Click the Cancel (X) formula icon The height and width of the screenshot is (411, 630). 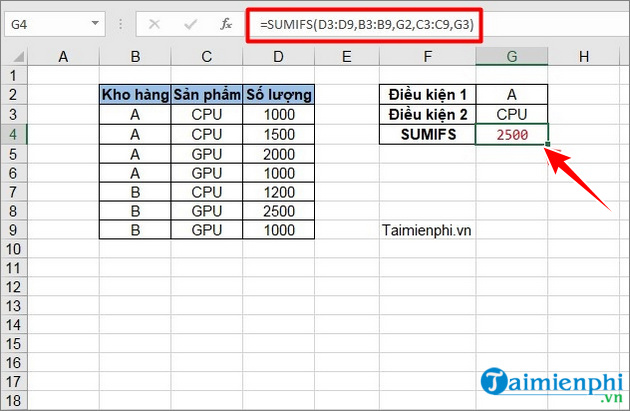click(x=154, y=25)
